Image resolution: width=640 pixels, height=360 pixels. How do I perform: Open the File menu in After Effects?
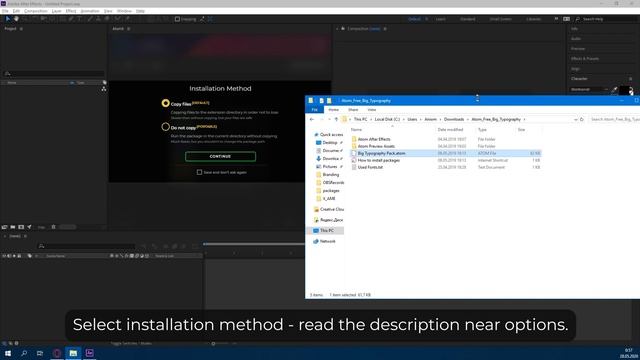(x=5, y=11)
